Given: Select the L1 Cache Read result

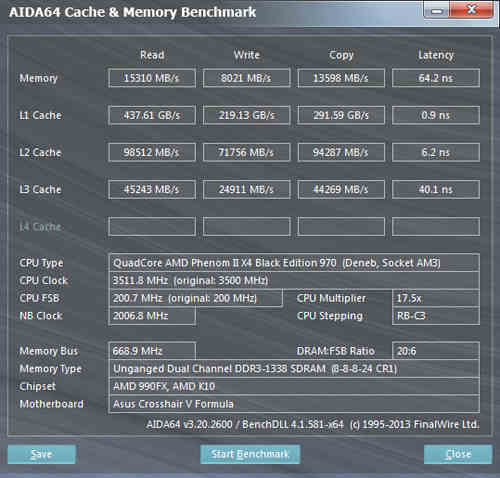Looking at the screenshot, I should [152, 115].
